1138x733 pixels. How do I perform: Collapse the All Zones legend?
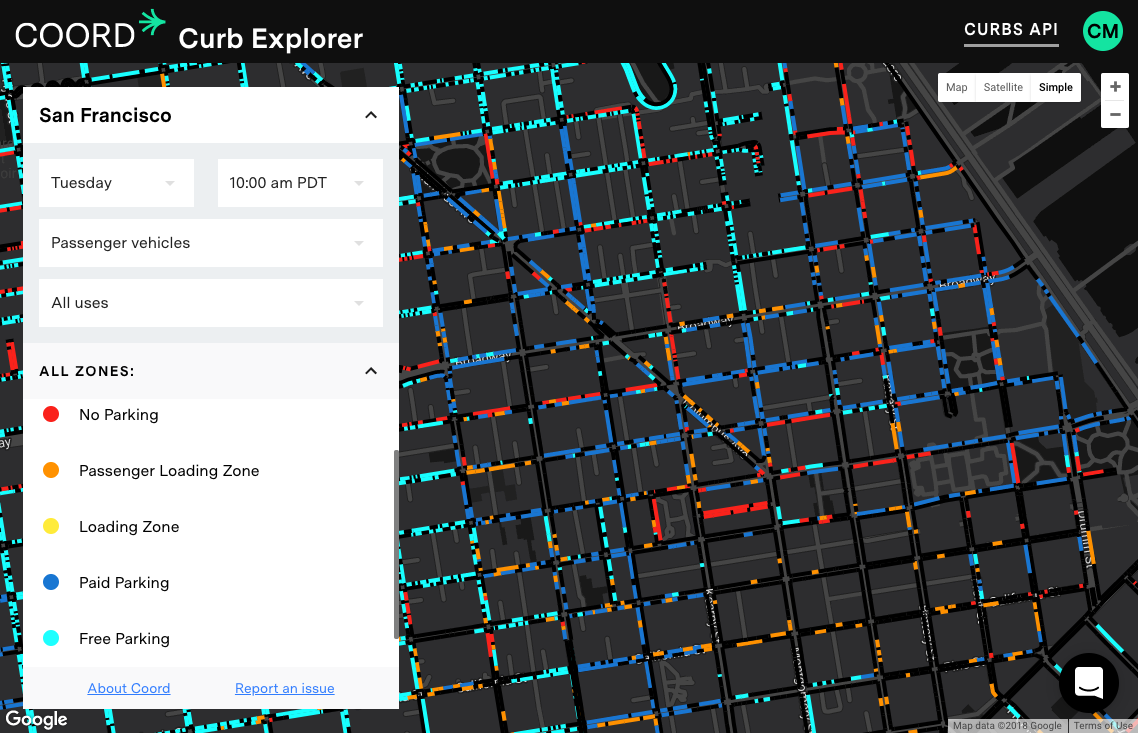371,371
